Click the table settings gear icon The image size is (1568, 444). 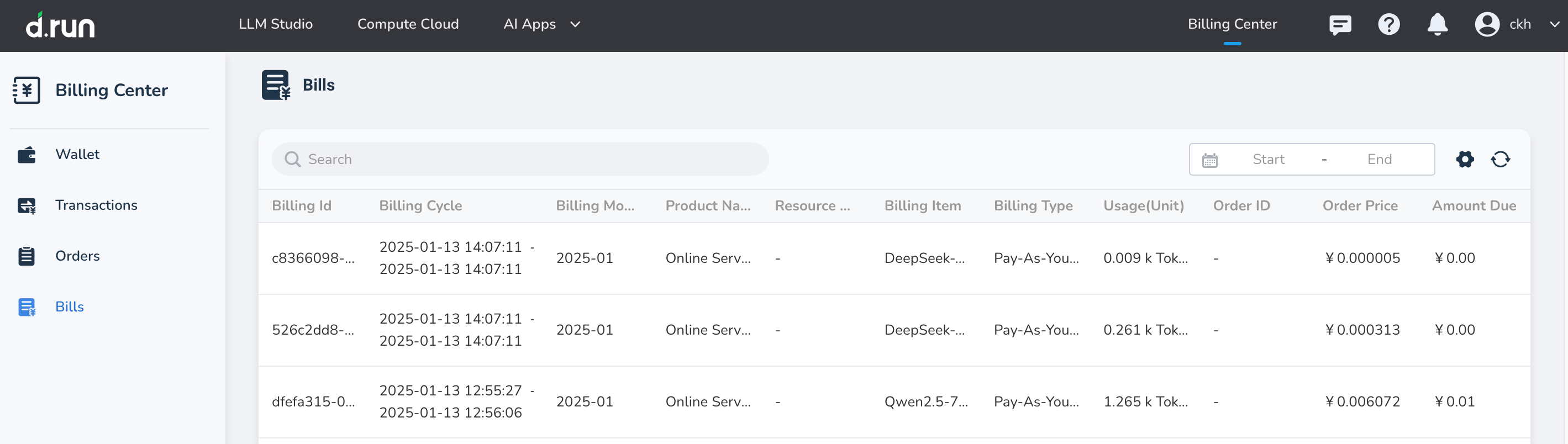coord(1465,160)
